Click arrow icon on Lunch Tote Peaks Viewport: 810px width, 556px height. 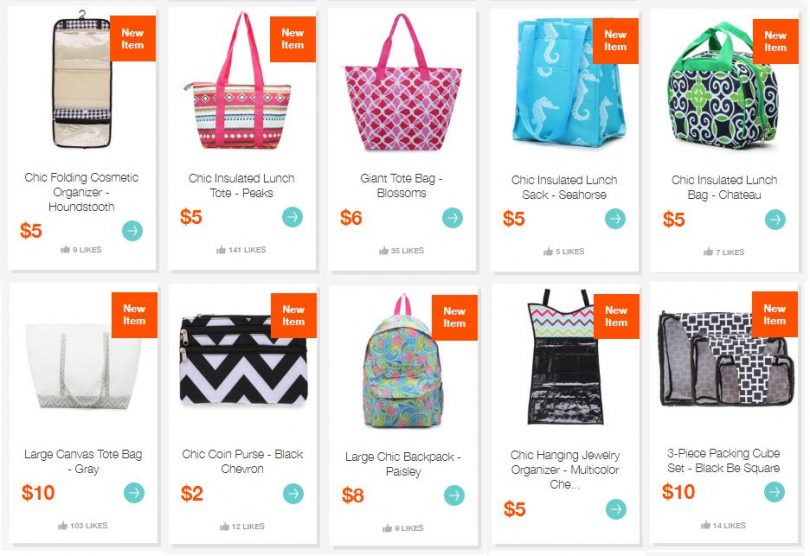(x=292, y=217)
